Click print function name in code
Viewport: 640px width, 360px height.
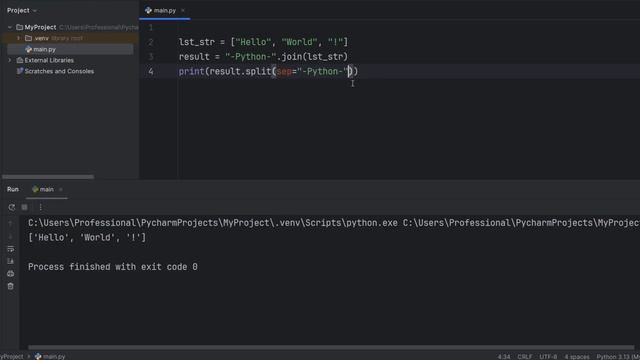[191, 71]
